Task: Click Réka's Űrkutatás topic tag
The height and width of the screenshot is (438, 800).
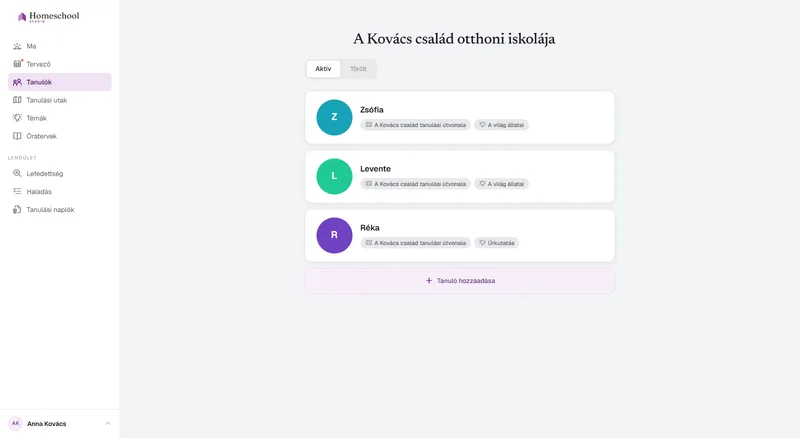Action: click(x=496, y=243)
